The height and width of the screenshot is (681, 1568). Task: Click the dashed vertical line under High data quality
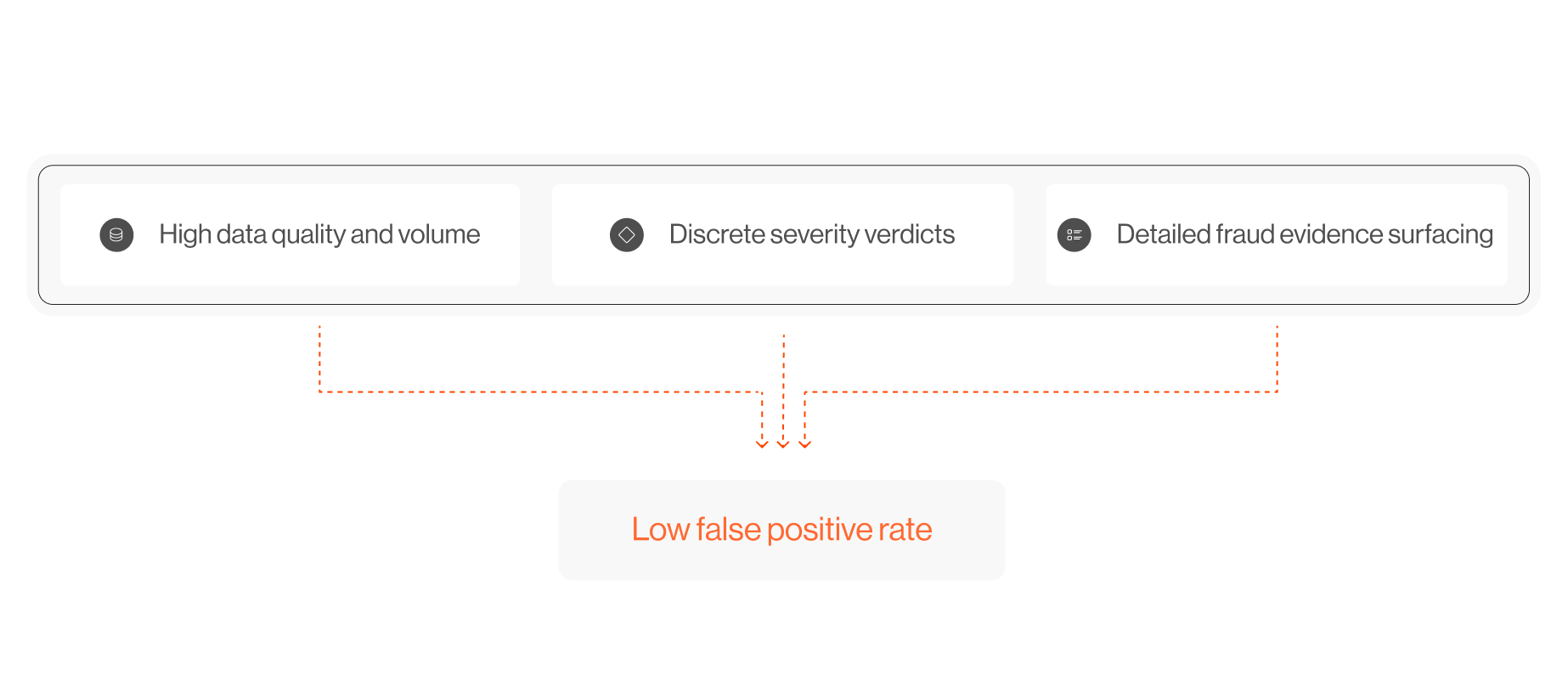pyautogui.click(x=319, y=357)
